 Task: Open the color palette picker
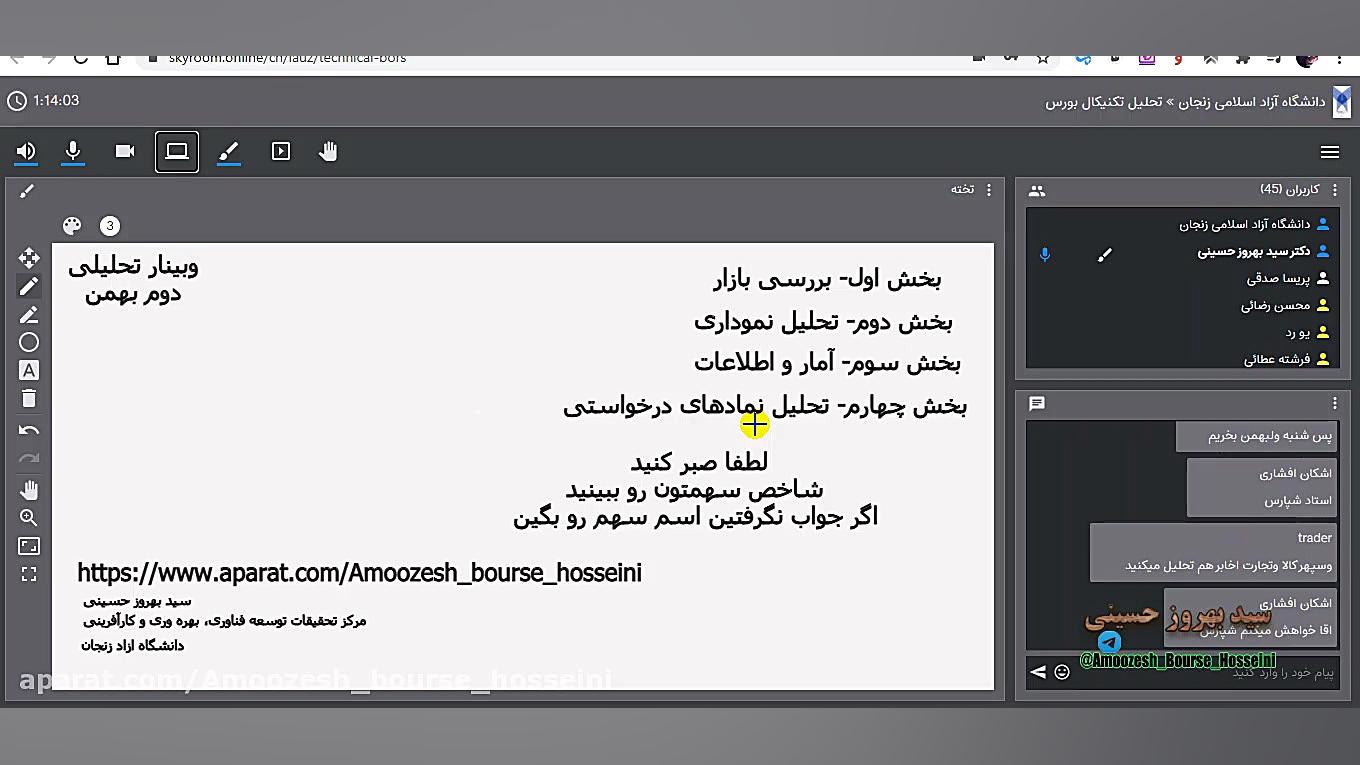[x=71, y=225]
